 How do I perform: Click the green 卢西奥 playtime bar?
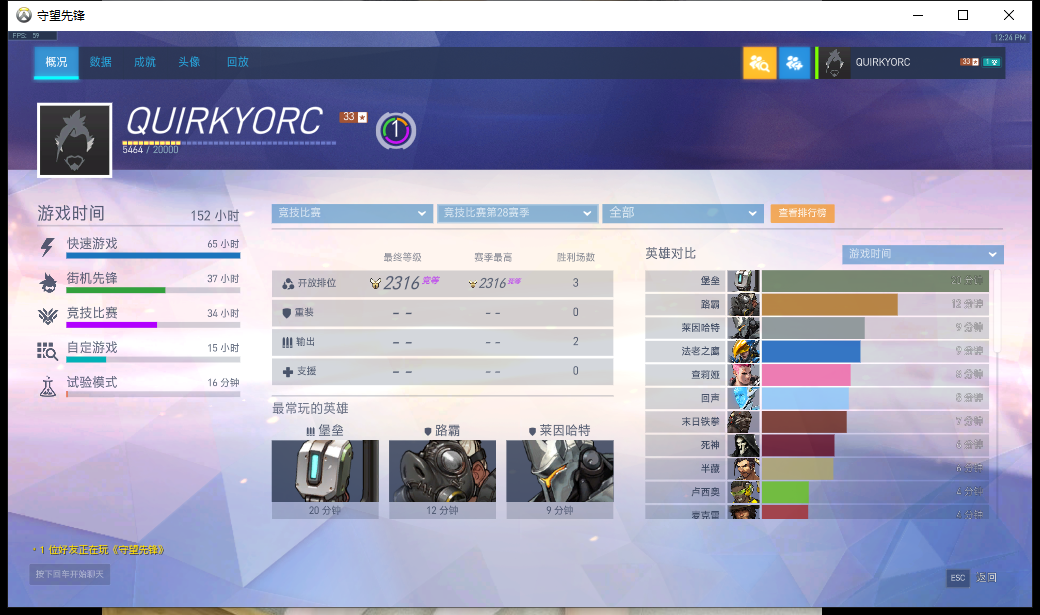pyautogui.click(x=785, y=492)
